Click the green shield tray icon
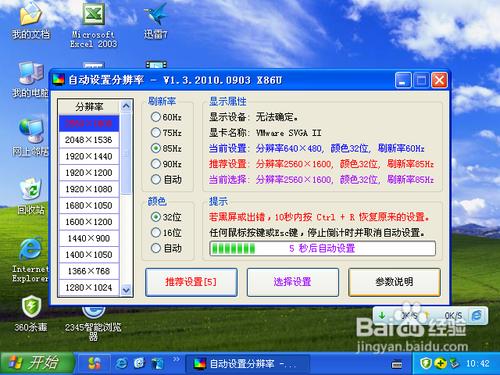 coord(426,363)
